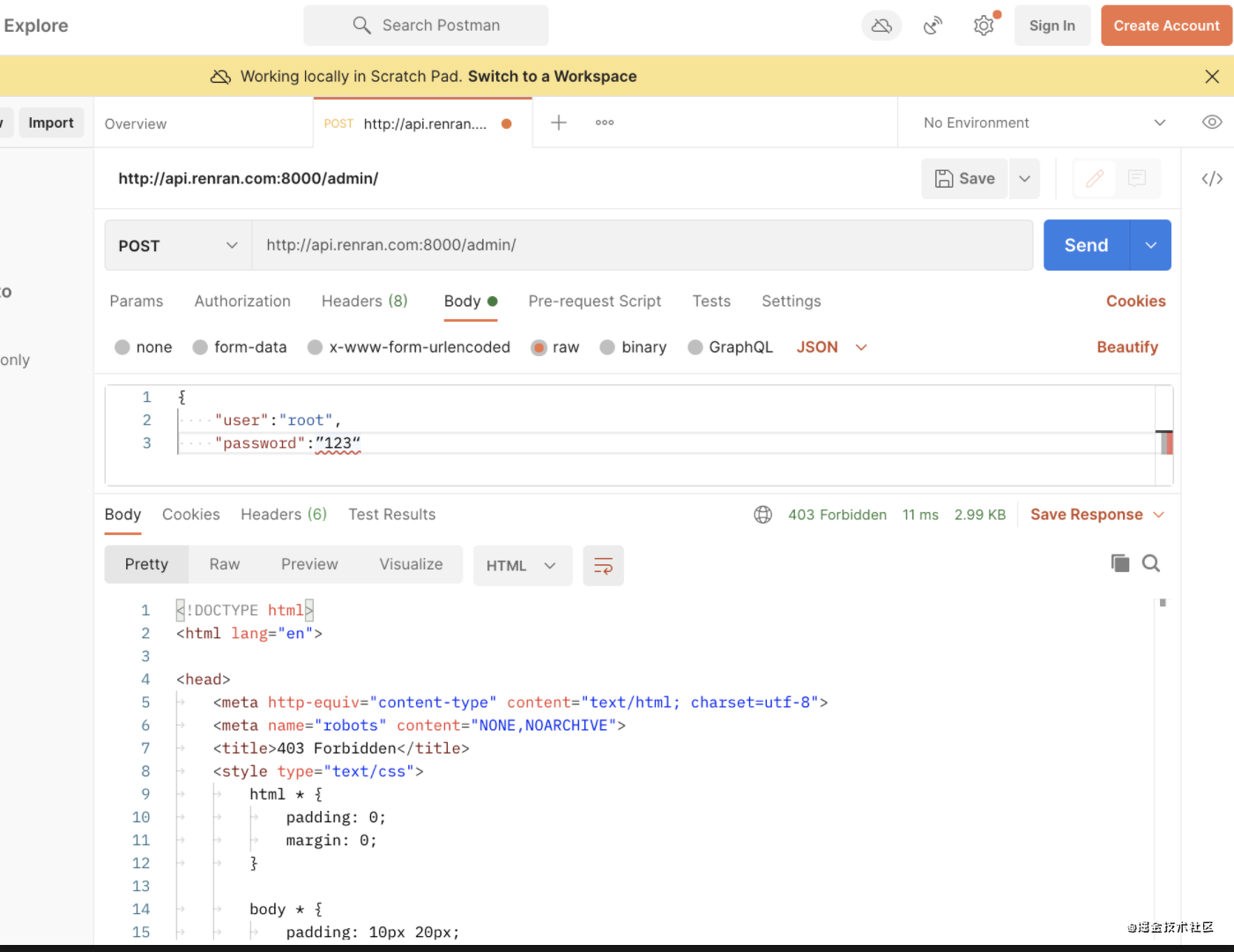Click the Beautify link
Image resolution: width=1234 pixels, height=952 pixels.
point(1126,347)
